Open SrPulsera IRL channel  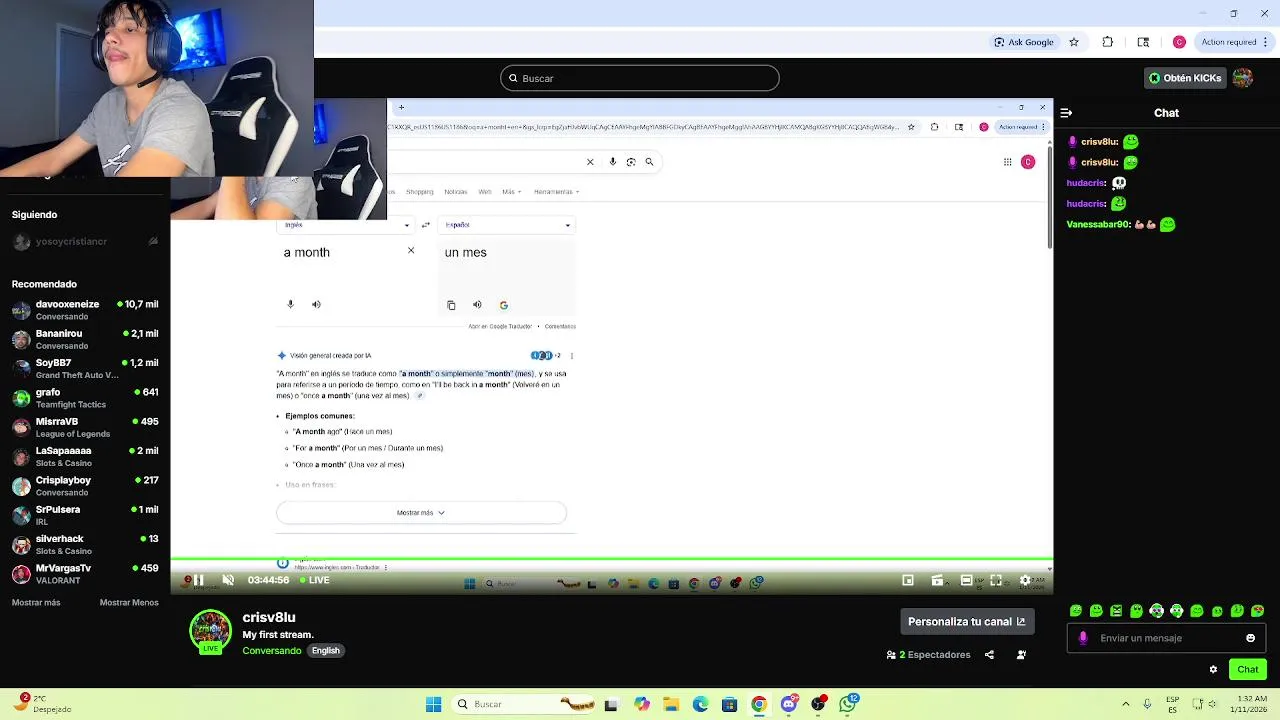85,515
